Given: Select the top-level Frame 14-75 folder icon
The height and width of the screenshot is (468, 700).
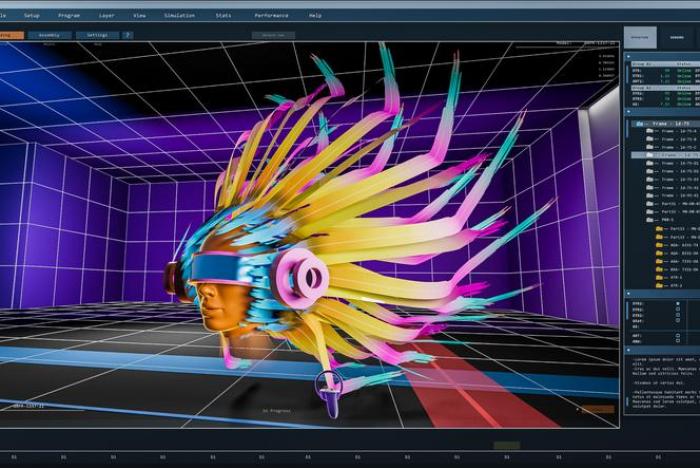Looking at the screenshot, I should 639,122.
